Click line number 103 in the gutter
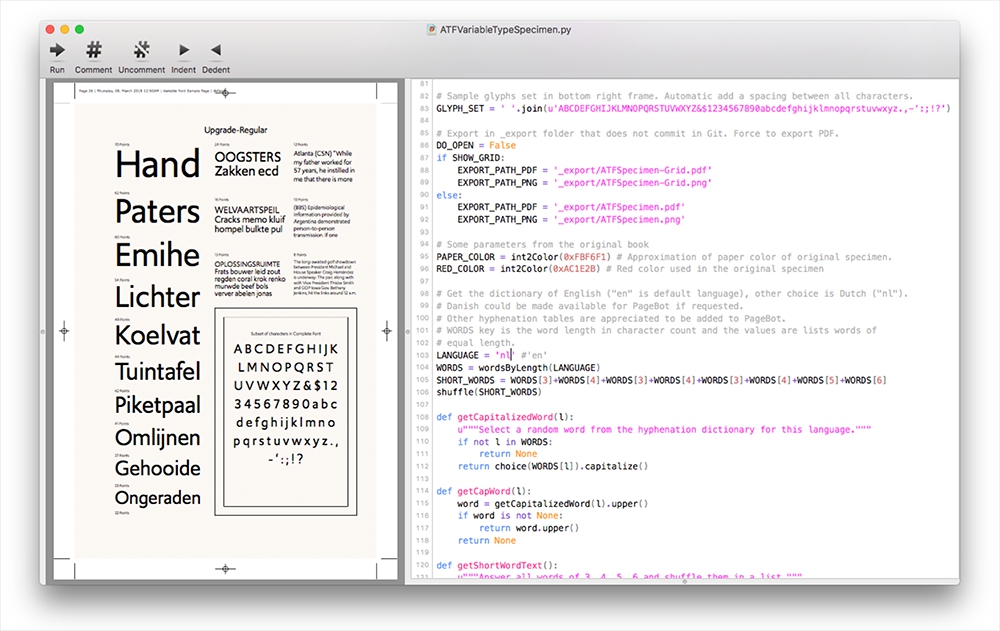 click(x=422, y=355)
